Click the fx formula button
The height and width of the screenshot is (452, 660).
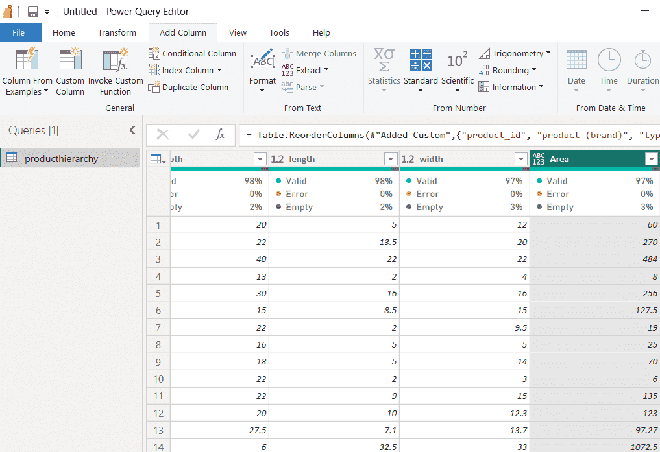220,135
